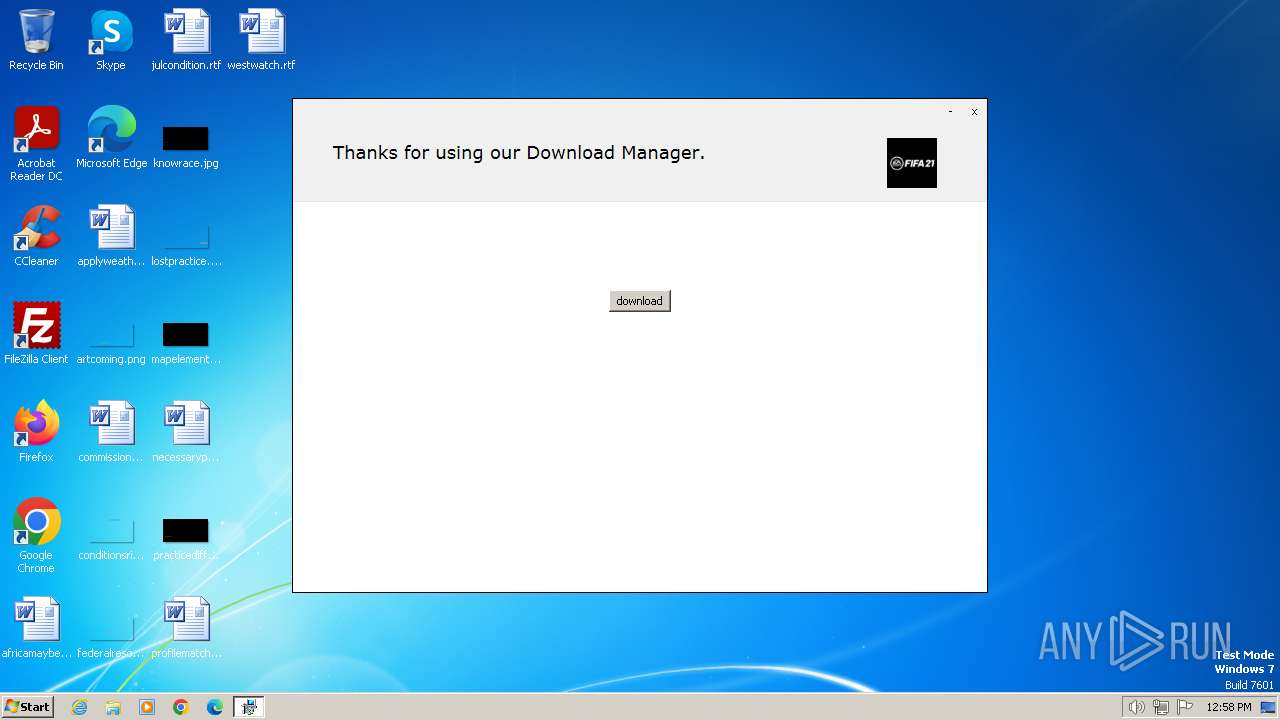Open Windows Media Player from taskbar
The height and width of the screenshot is (720, 1280).
point(147,707)
